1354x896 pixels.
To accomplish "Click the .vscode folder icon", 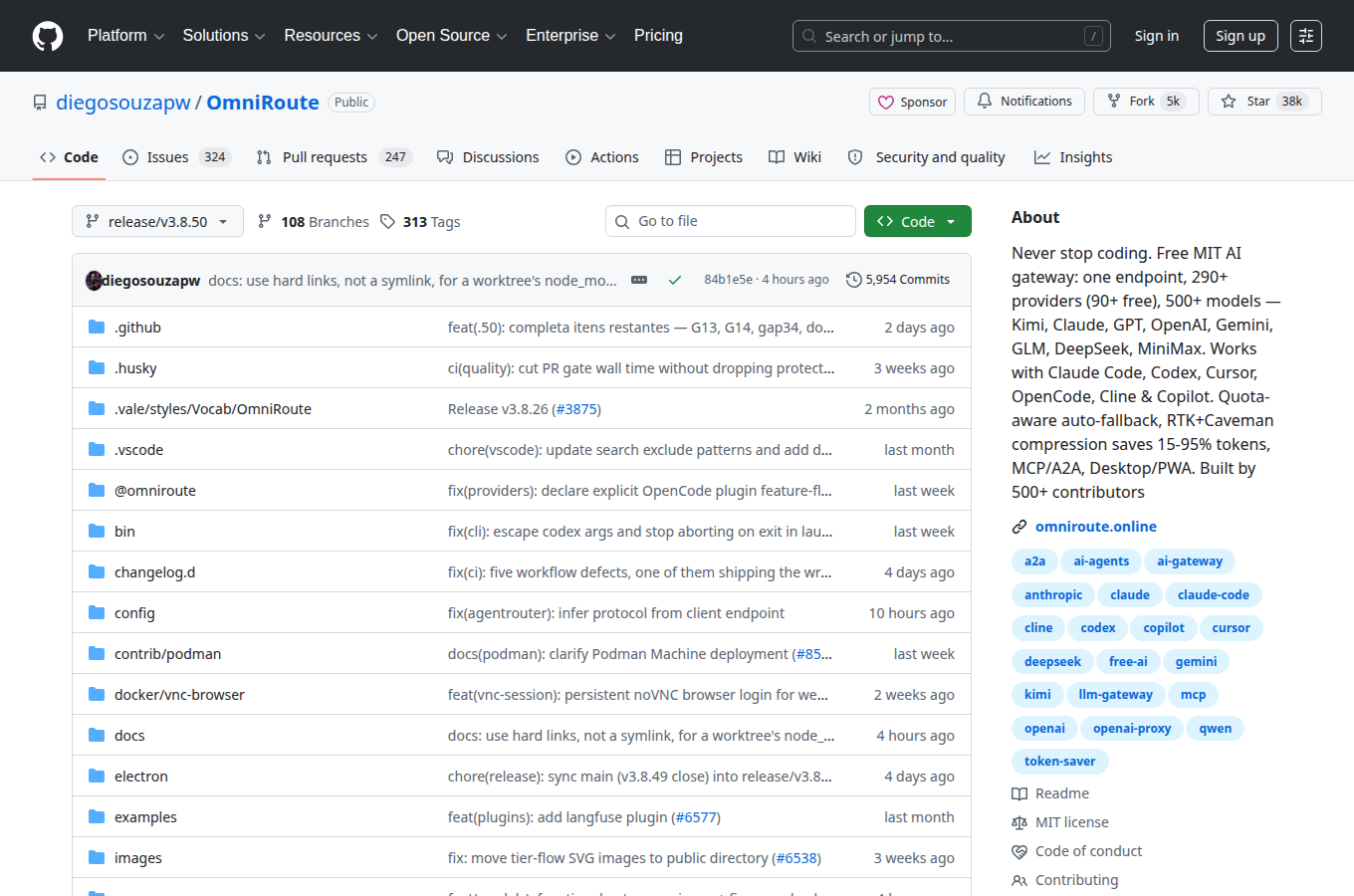I will pyautogui.click(x=97, y=449).
